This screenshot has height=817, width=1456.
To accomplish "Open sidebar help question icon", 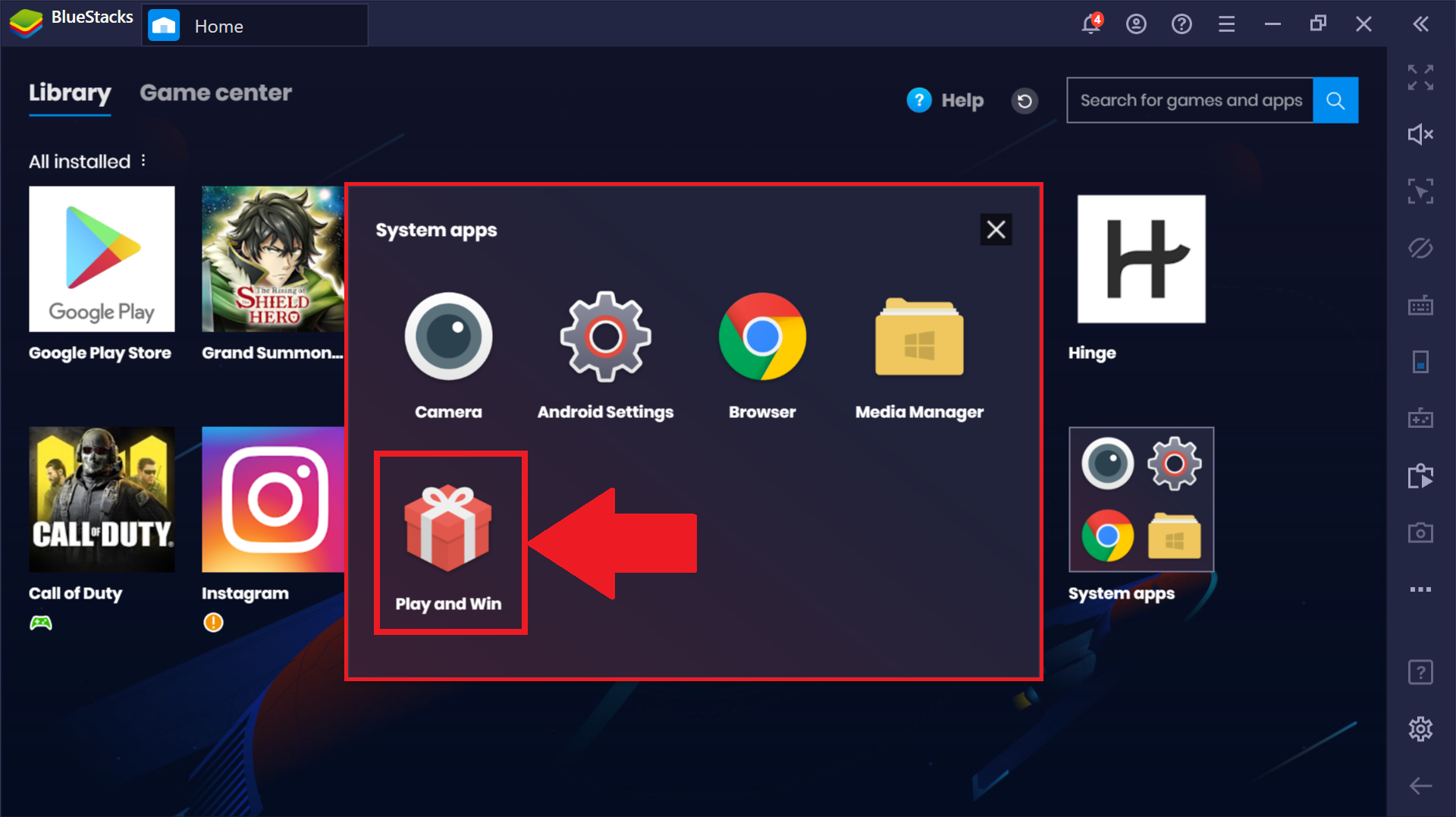I will tap(1420, 672).
